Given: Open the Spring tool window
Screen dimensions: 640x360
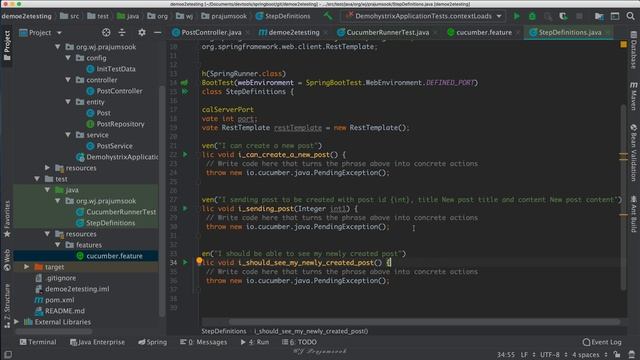Looking at the screenshot, I should click(x=152, y=342).
